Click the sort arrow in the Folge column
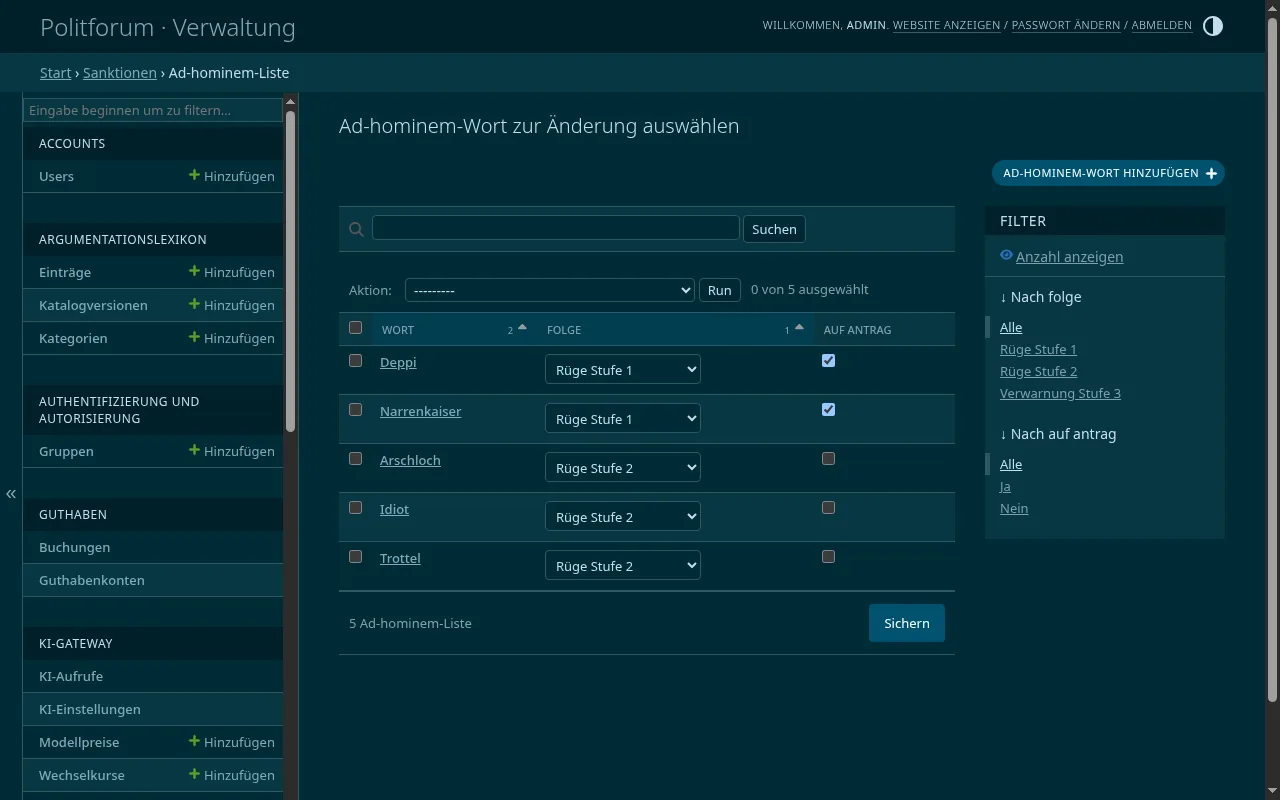 point(799,327)
